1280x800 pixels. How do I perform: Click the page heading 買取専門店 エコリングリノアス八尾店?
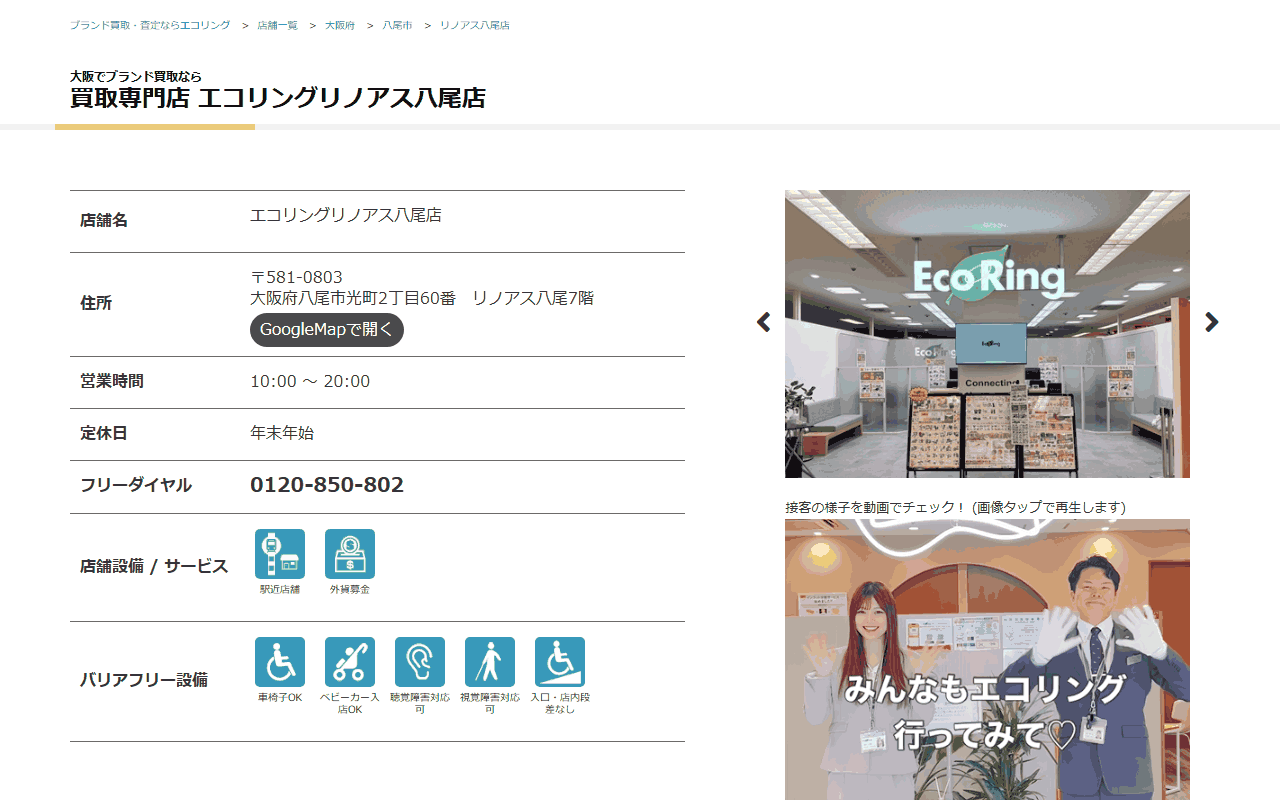pyautogui.click(x=278, y=98)
